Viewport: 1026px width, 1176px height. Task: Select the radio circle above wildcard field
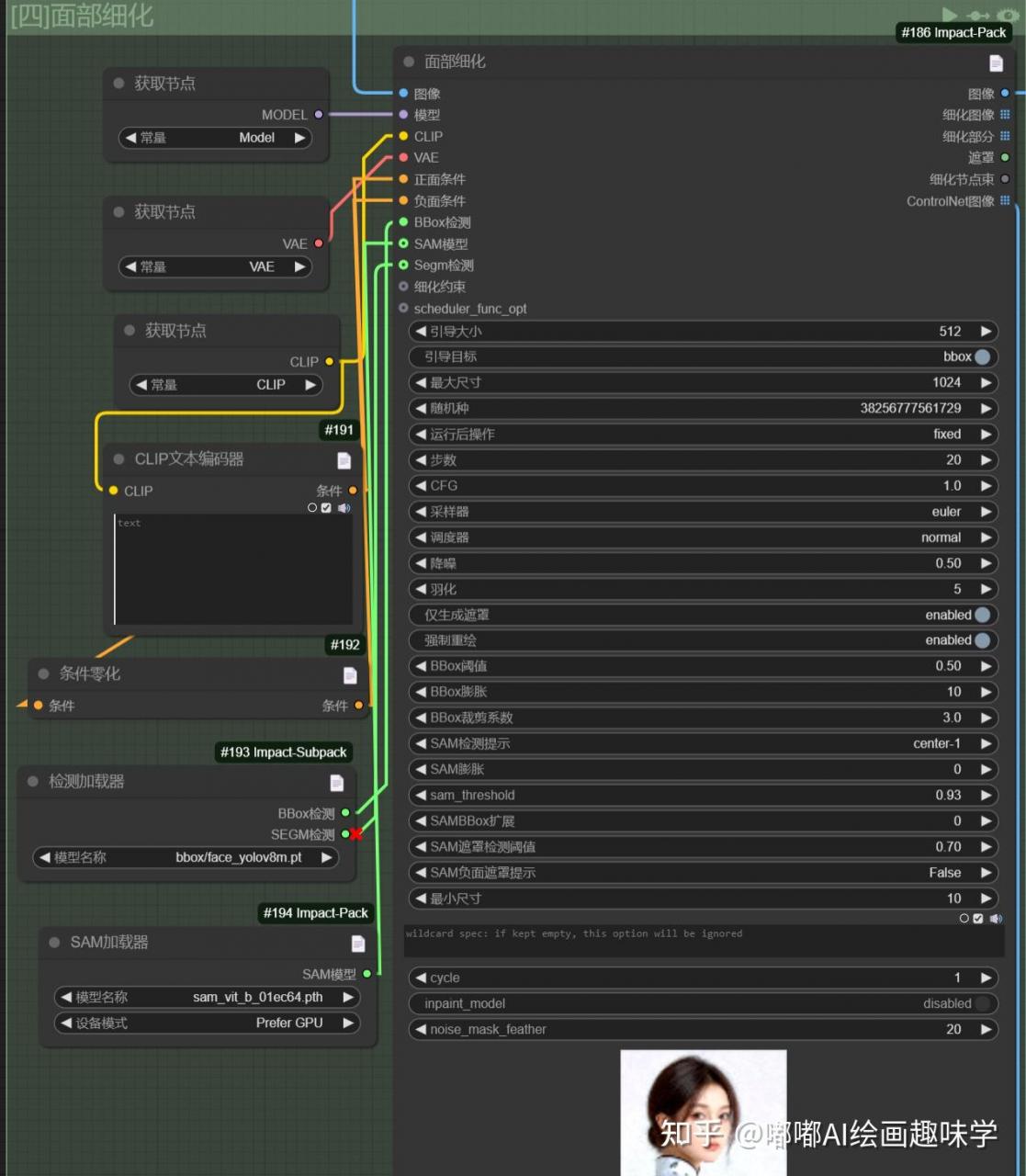coord(964,918)
